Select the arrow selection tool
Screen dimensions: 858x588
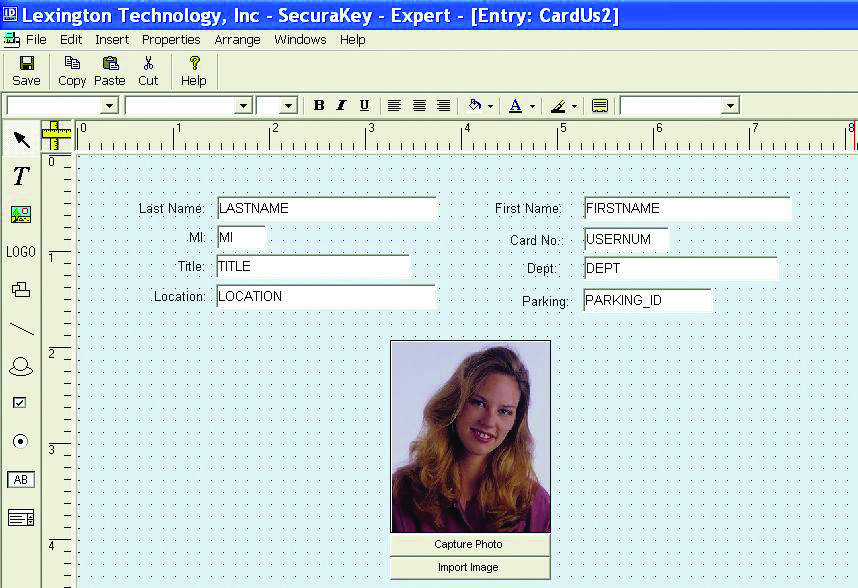pos(21,139)
